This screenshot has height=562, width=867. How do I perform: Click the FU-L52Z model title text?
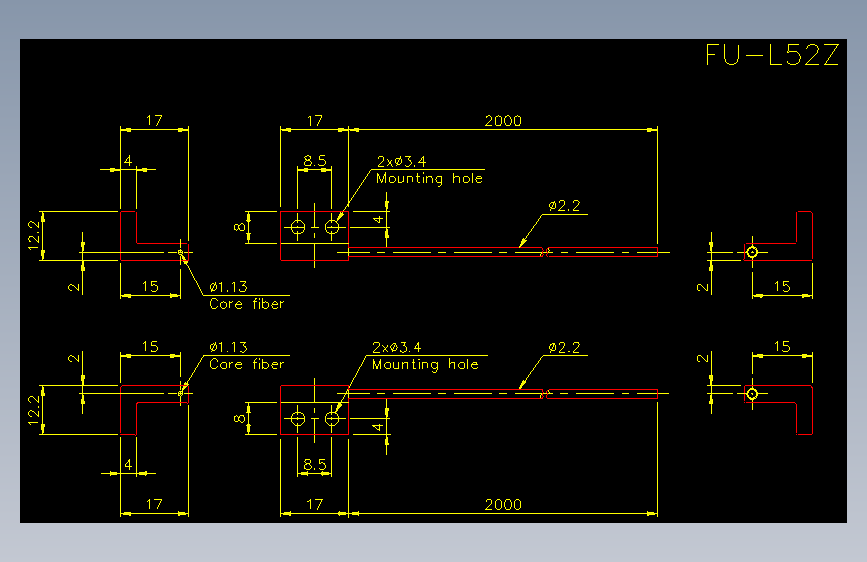pyautogui.click(x=772, y=55)
